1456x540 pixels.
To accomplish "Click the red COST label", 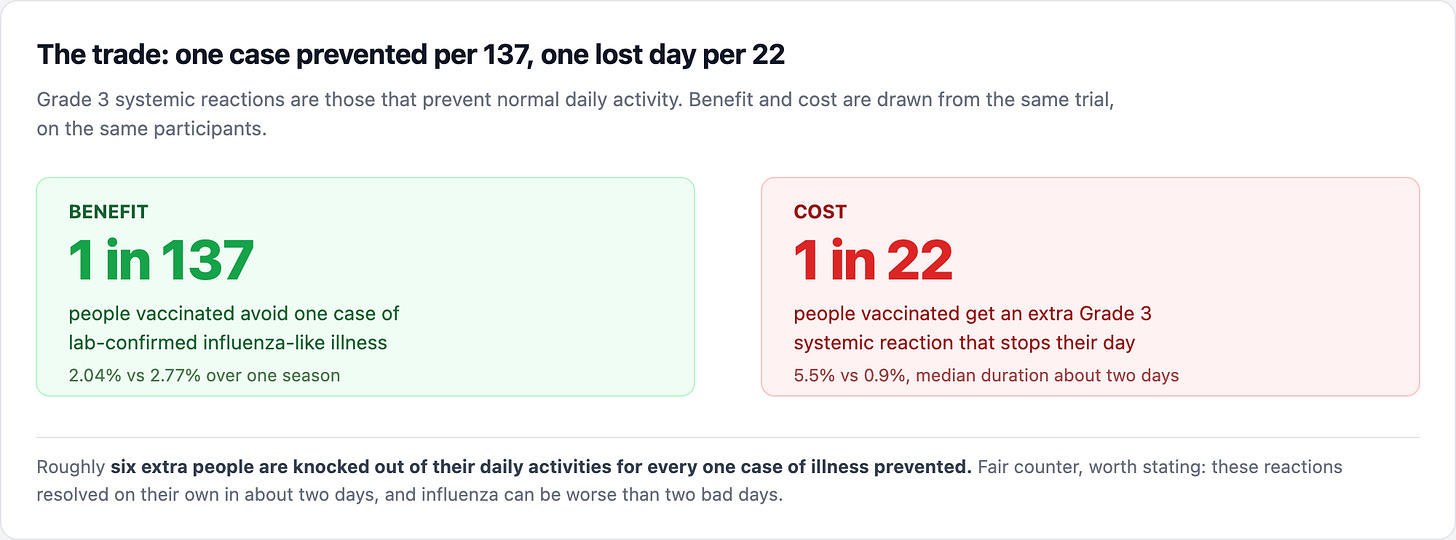I will point(820,212).
